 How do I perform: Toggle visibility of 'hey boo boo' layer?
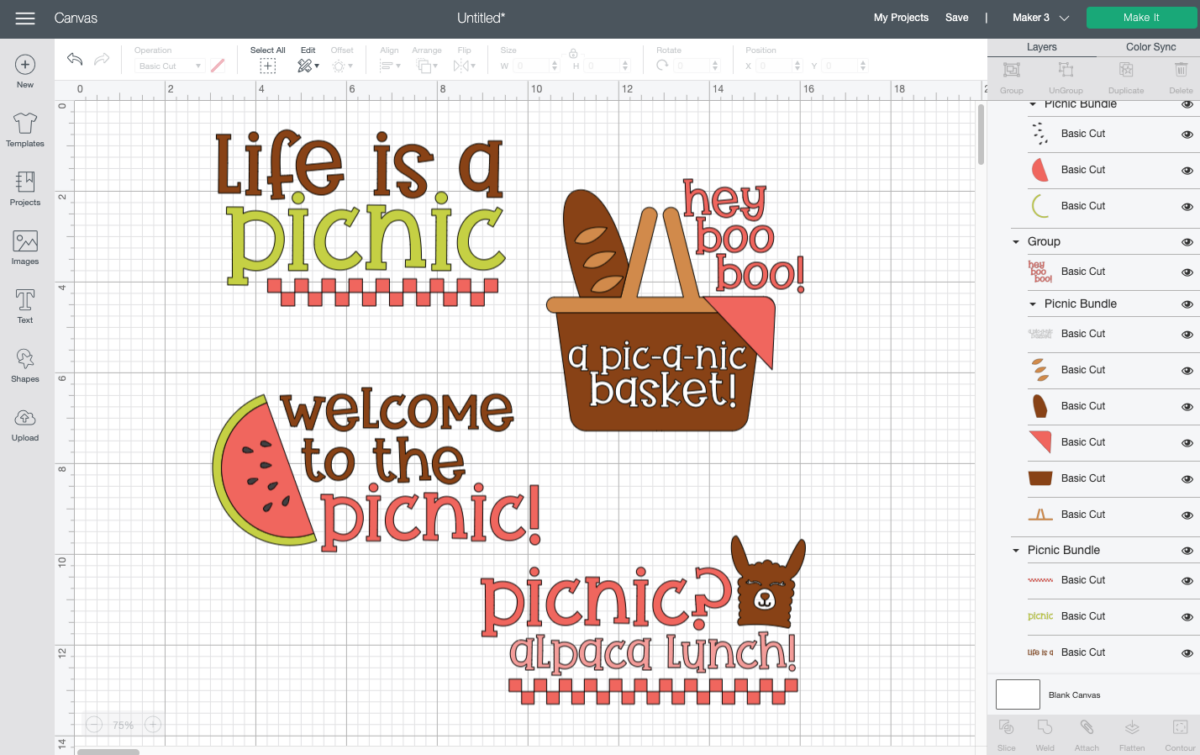(x=1187, y=272)
